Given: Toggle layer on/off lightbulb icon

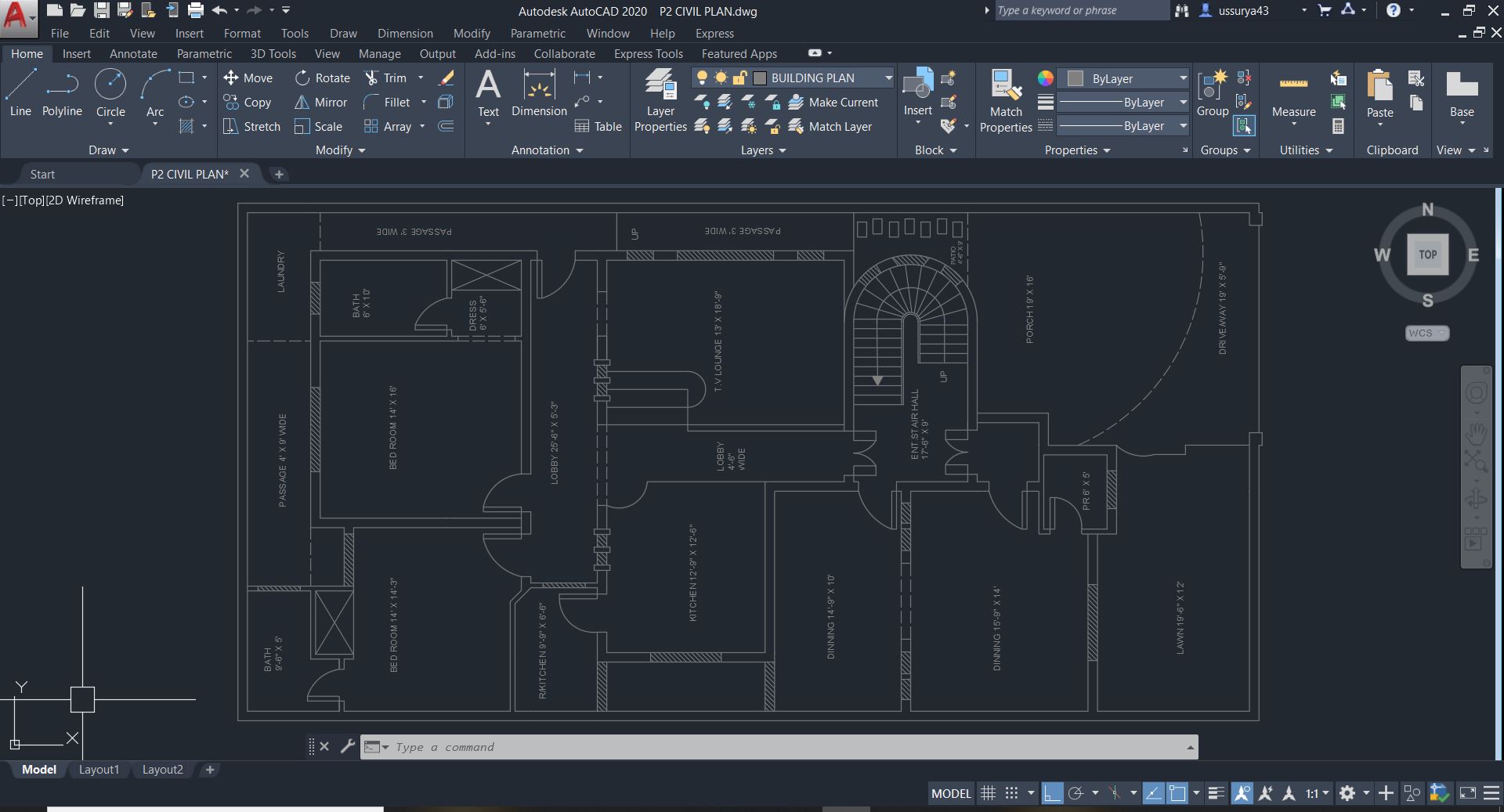Looking at the screenshot, I should [x=702, y=78].
